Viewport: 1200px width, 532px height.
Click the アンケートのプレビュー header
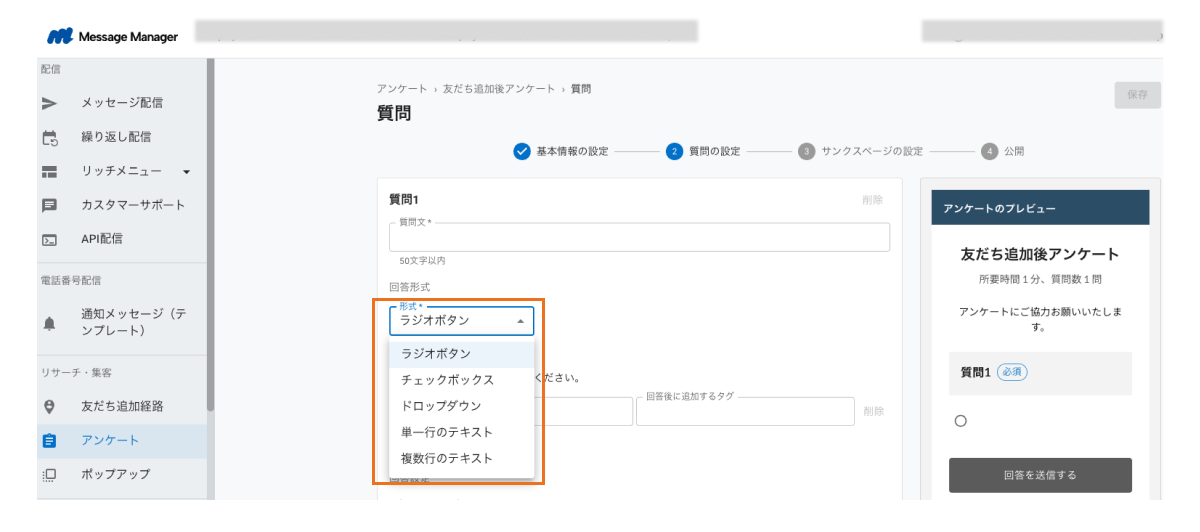[1040, 208]
